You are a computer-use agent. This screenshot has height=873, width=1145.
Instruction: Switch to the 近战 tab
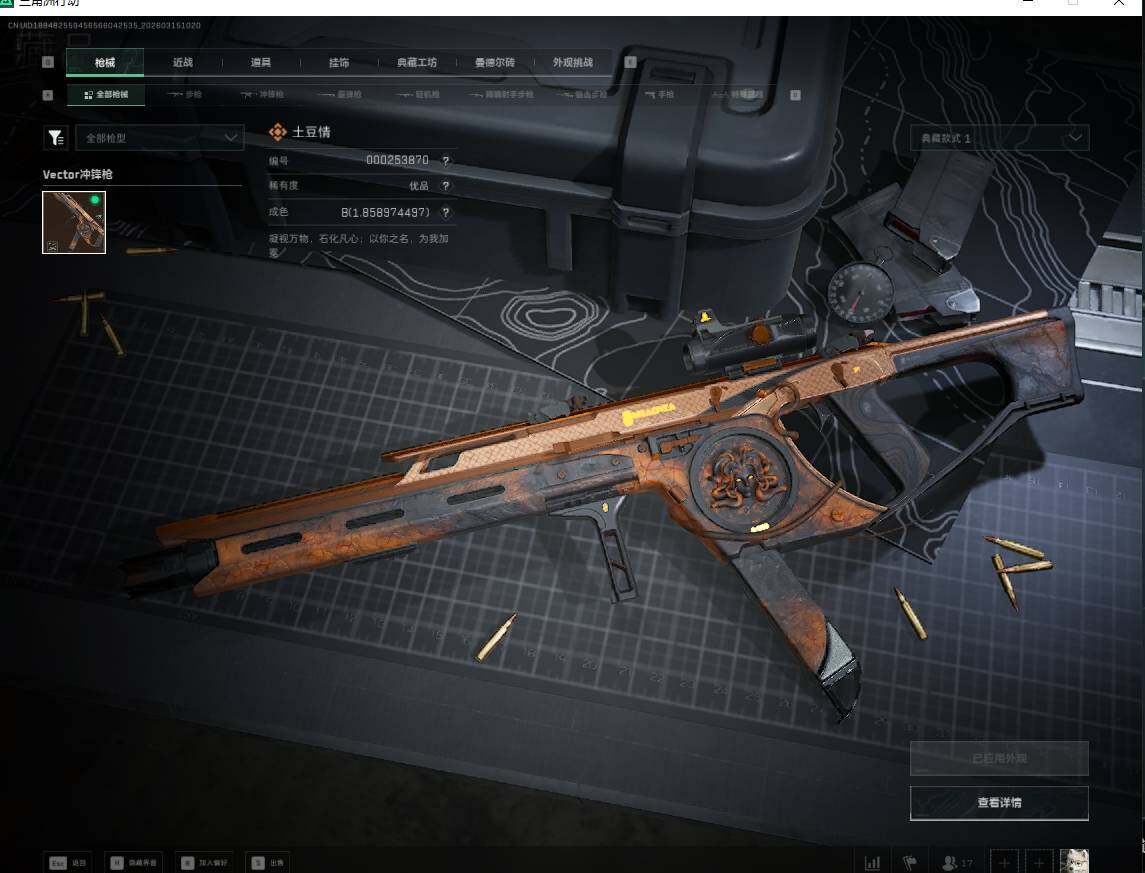coord(183,63)
